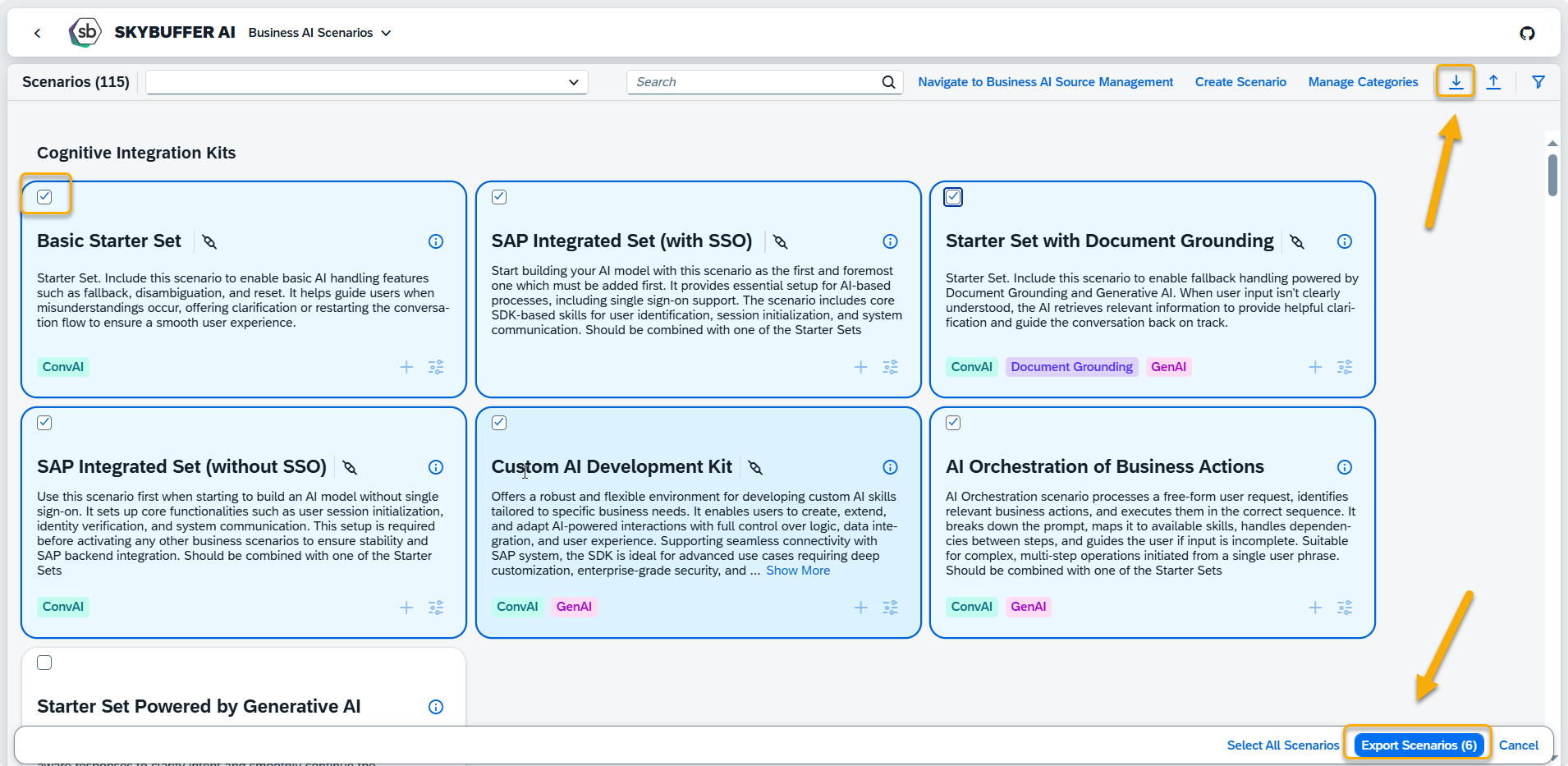
Task: Click the scrollbar up arrow
Action: pos(1552,144)
